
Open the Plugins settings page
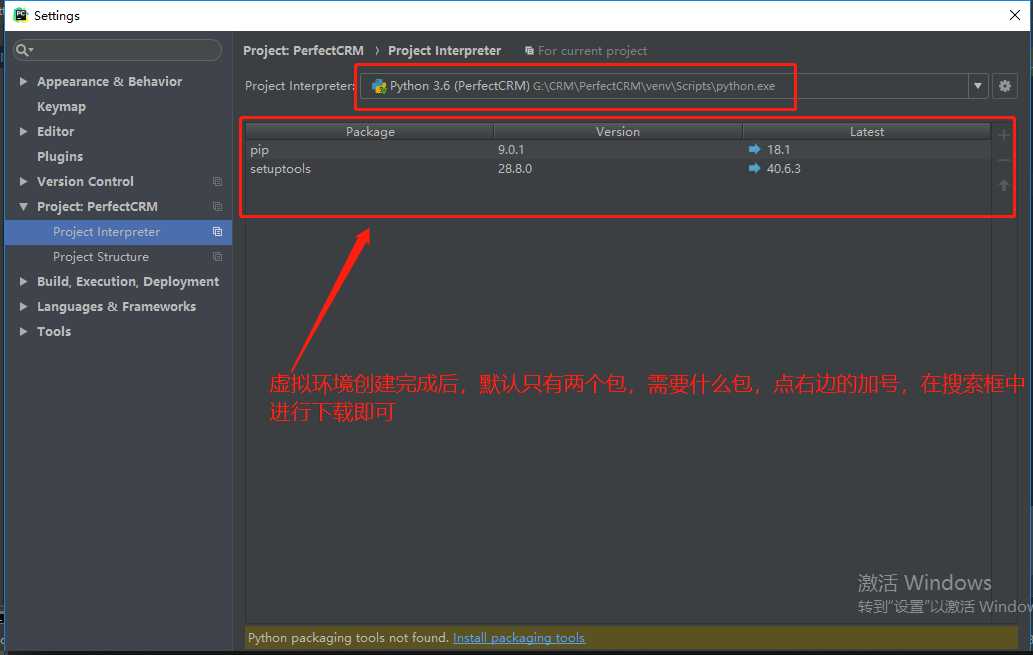pos(60,157)
